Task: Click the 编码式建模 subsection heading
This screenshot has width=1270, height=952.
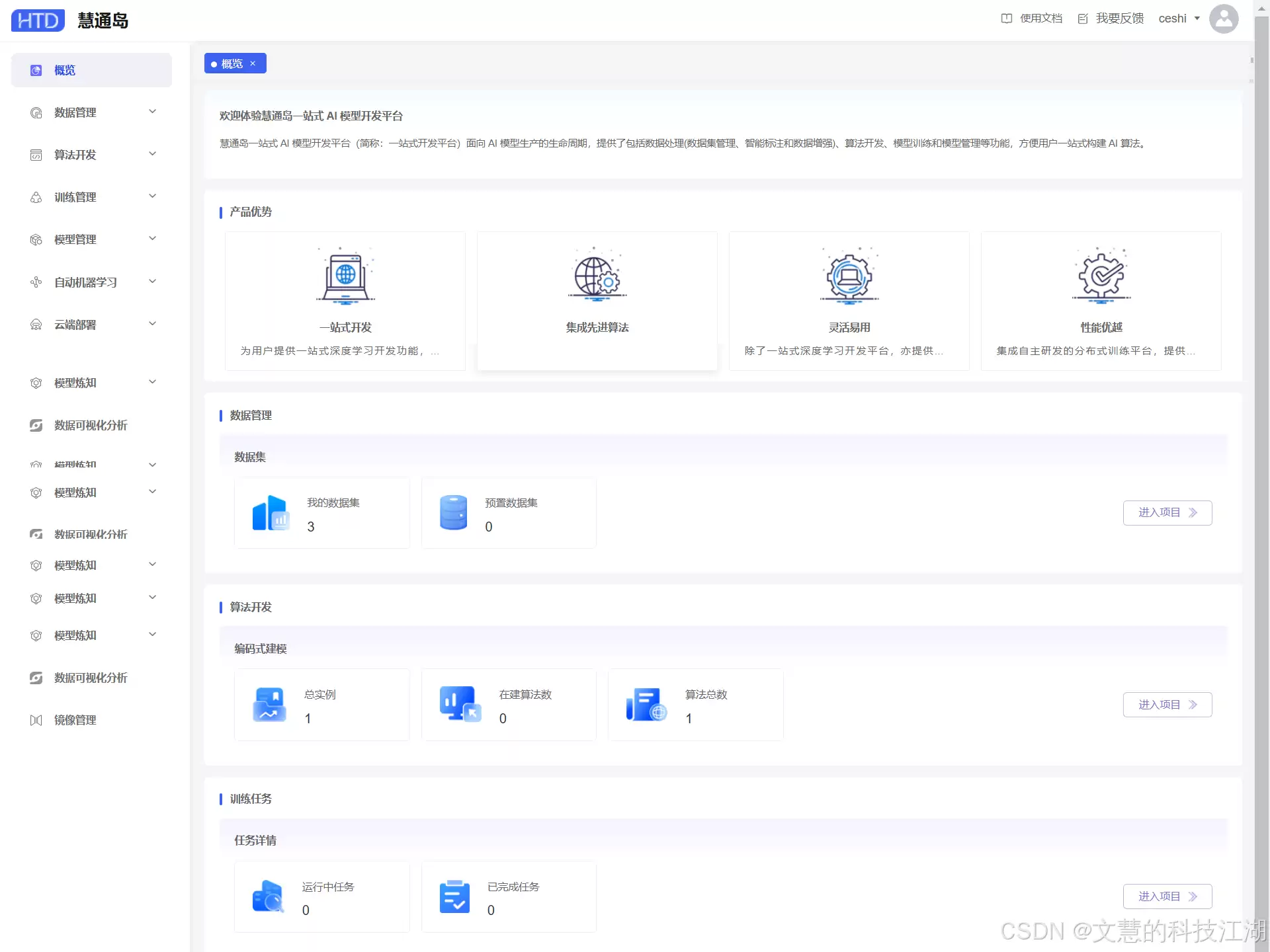Action: click(x=261, y=649)
